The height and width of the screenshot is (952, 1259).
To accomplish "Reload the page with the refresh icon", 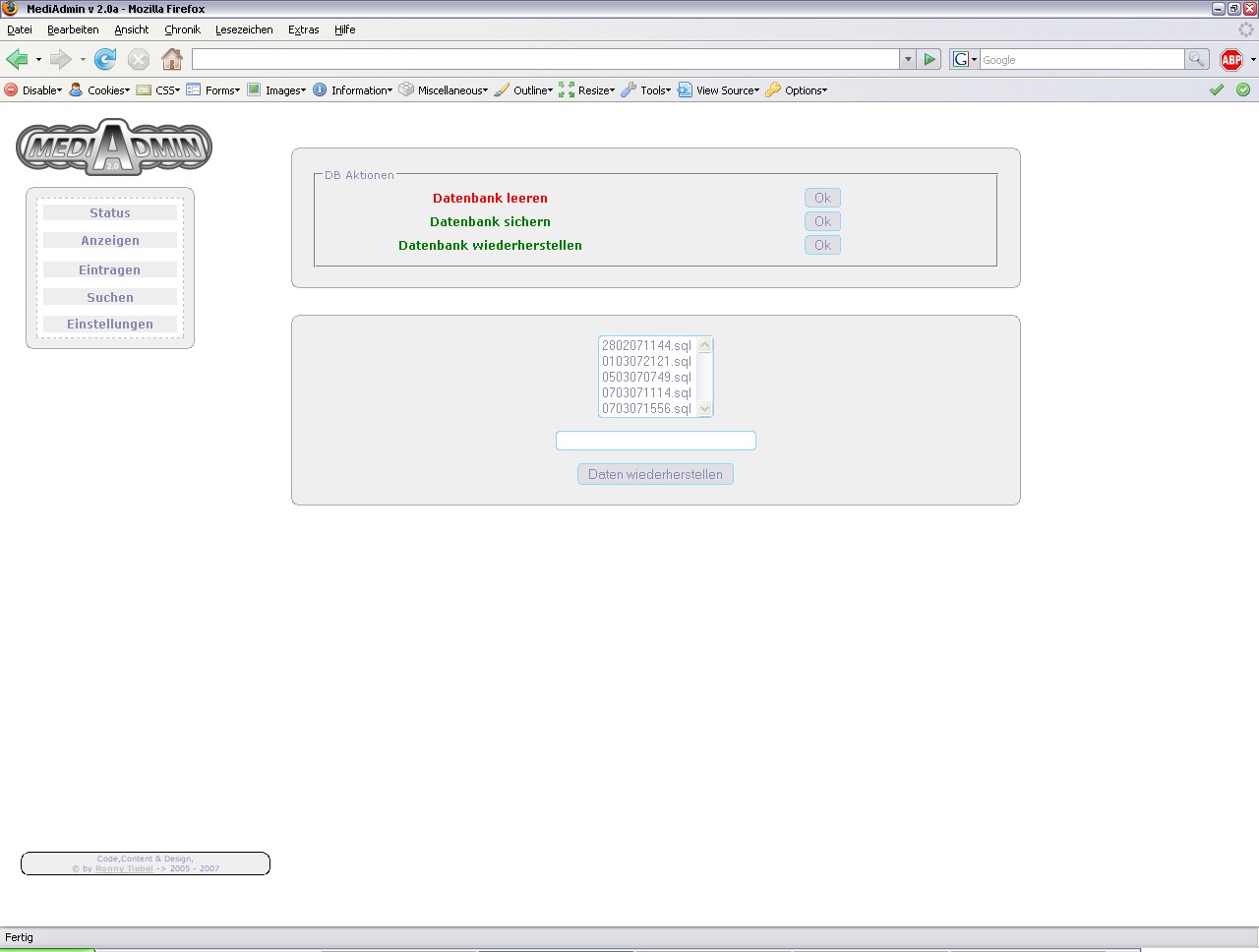I will coord(105,60).
